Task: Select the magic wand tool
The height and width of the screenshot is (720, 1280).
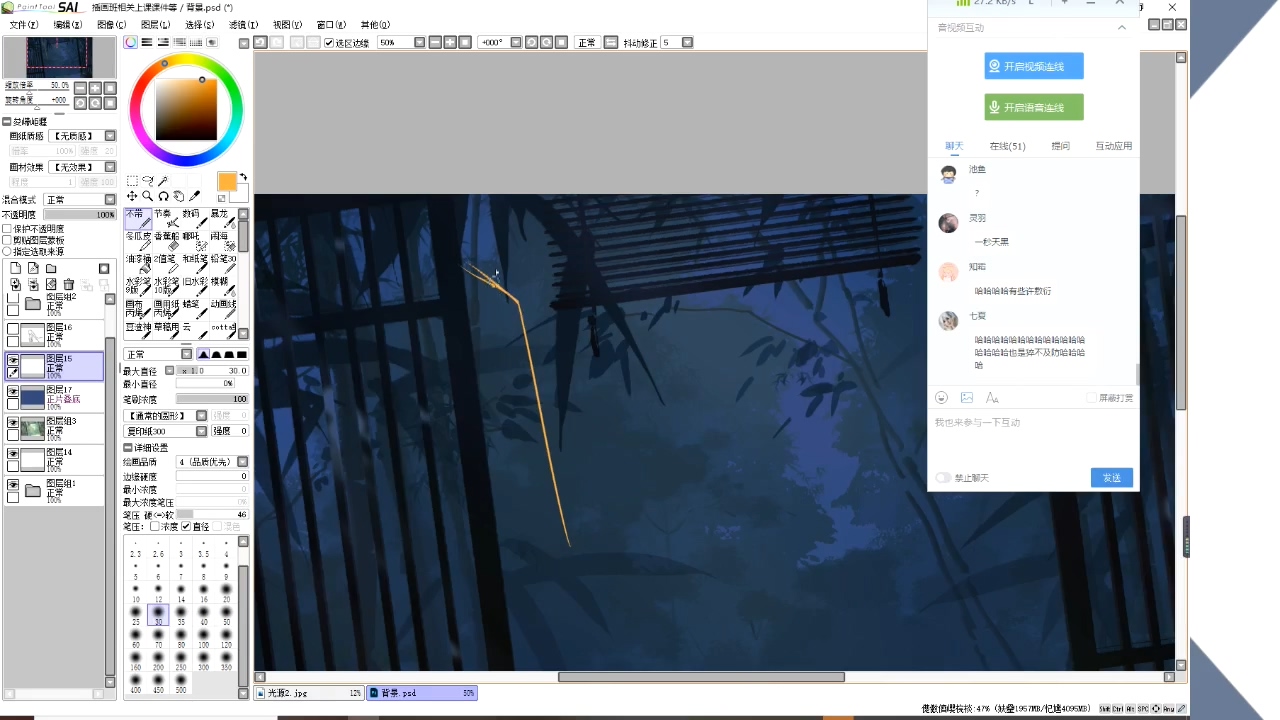Action: coord(163,181)
